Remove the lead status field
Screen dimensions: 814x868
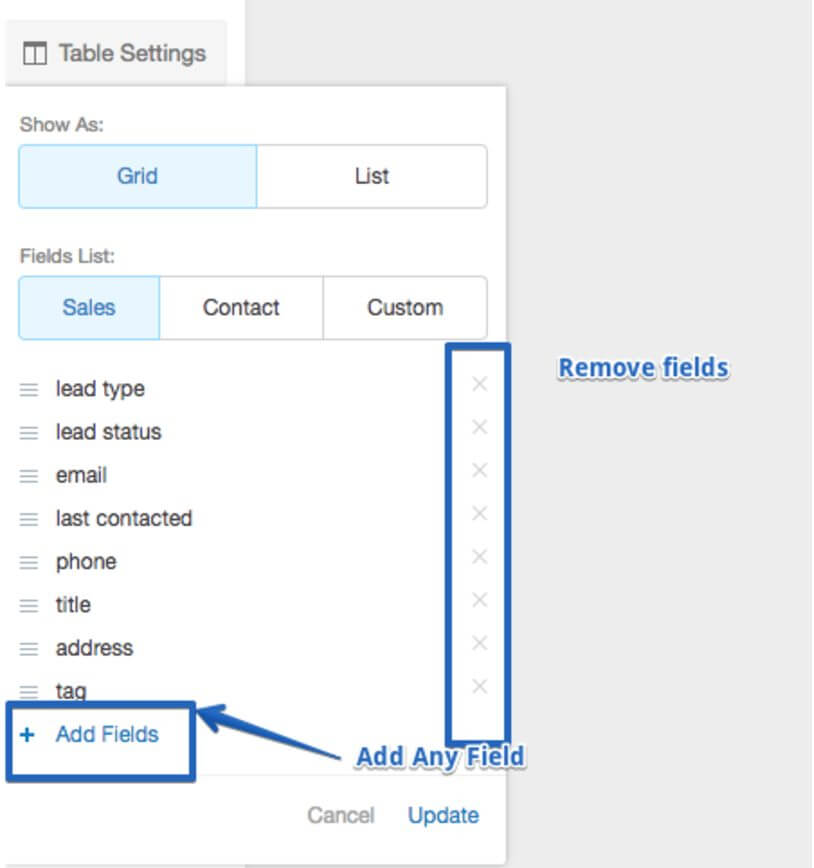coord(479,427)
